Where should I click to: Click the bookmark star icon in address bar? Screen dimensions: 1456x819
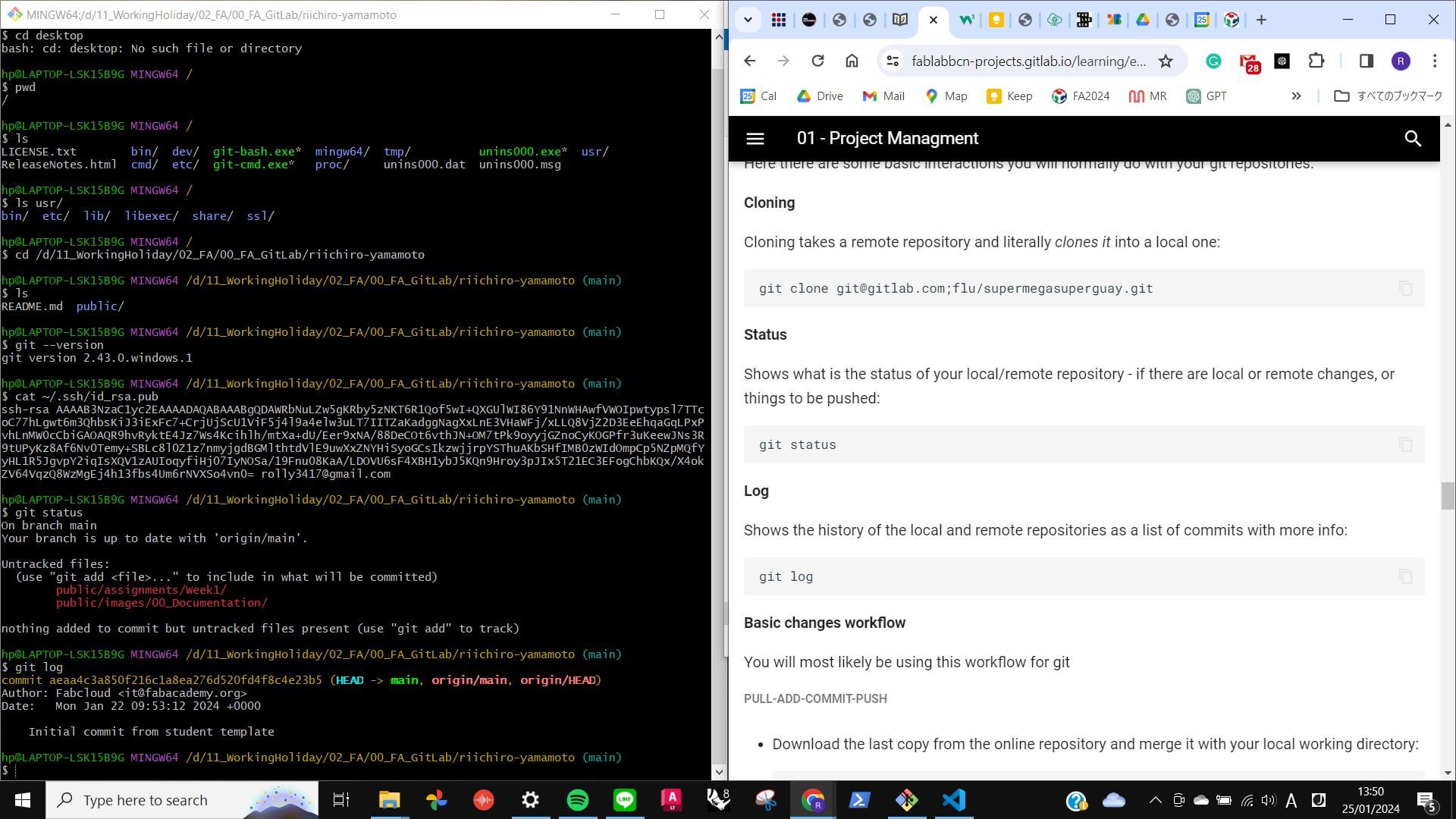click(x=1167, y=61)
